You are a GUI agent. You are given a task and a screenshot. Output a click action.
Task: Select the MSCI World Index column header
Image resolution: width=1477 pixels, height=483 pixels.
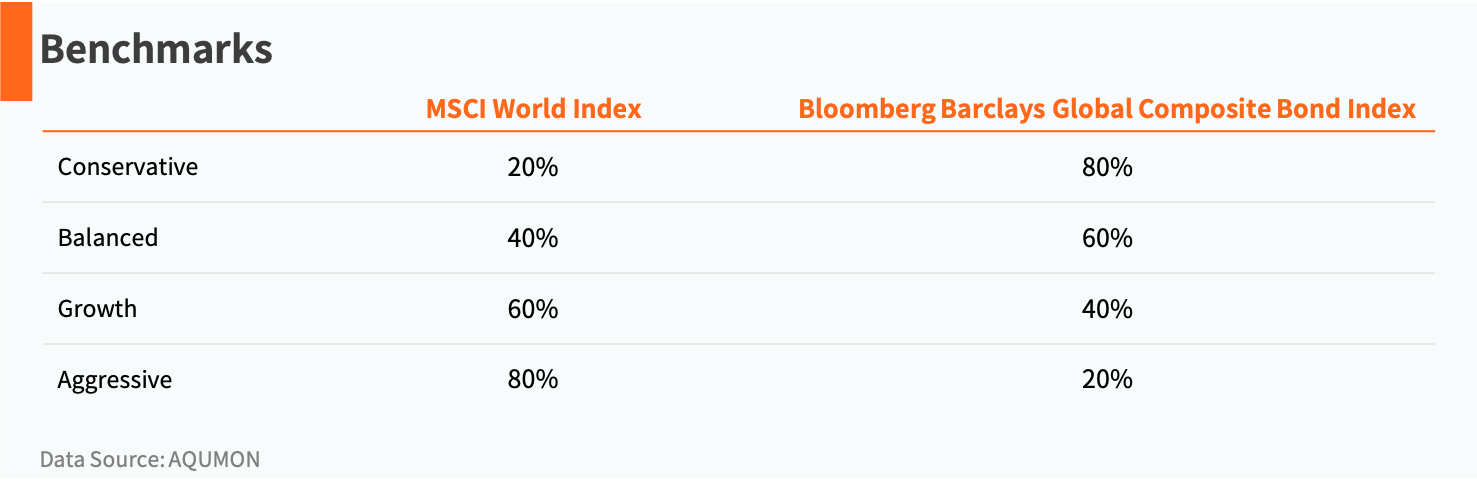tap(534, 108)
